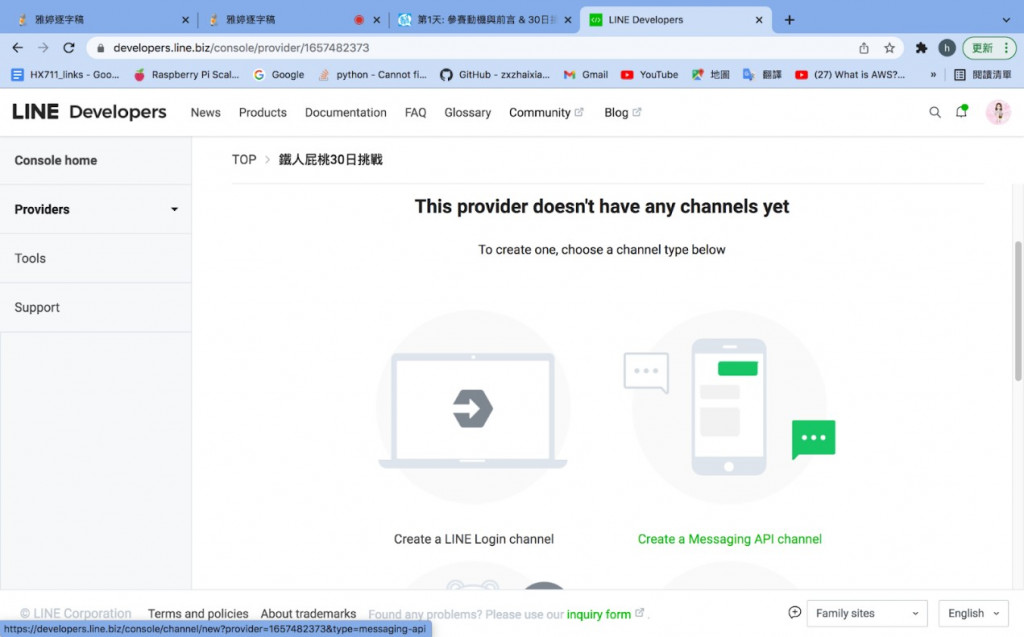This screenshot has height=637, width=1024.
Task: Open Tools in sidebar
Action: tap(95, 258)
